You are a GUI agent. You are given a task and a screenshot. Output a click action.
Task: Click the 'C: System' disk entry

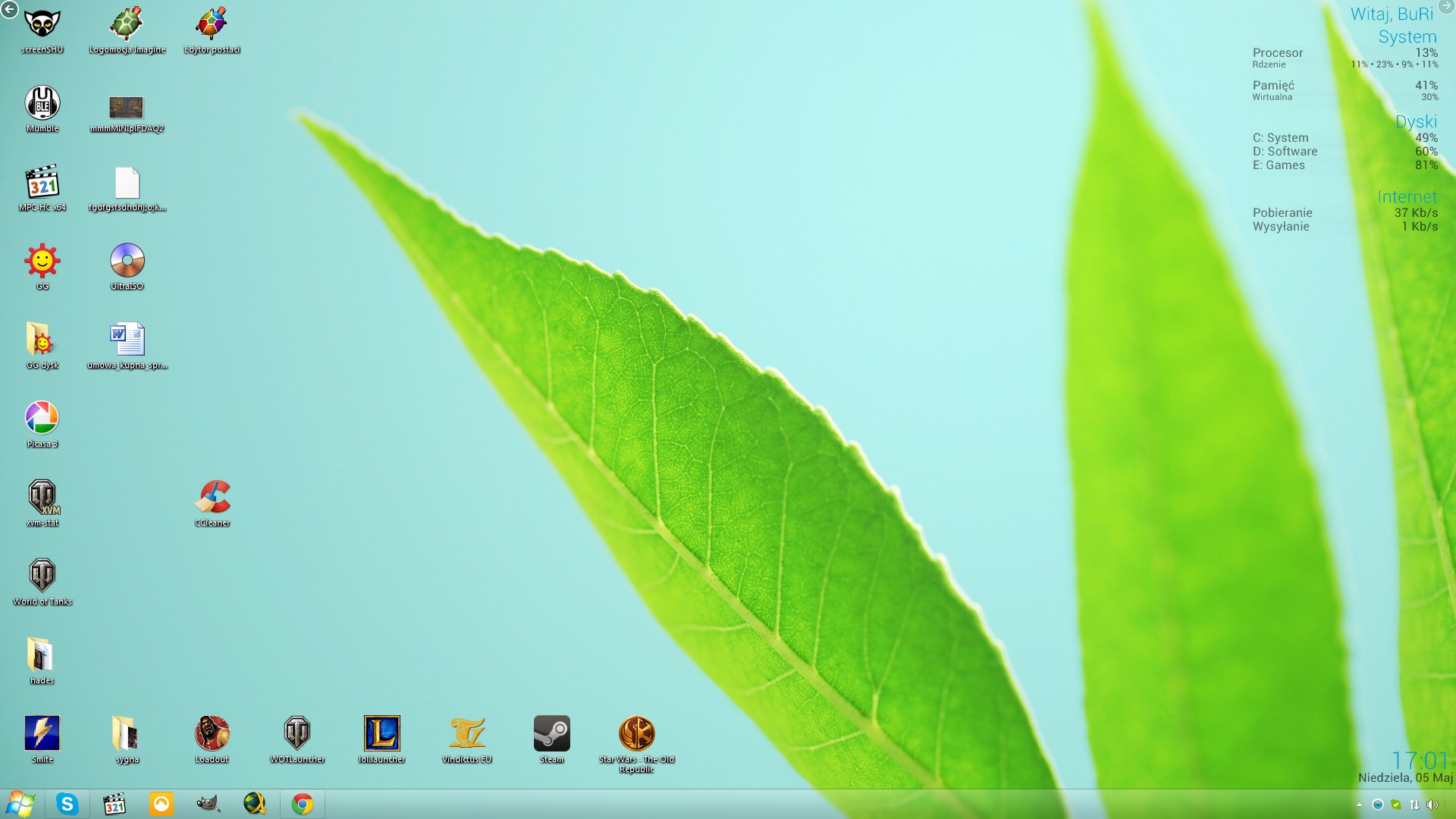(1345, 138)
